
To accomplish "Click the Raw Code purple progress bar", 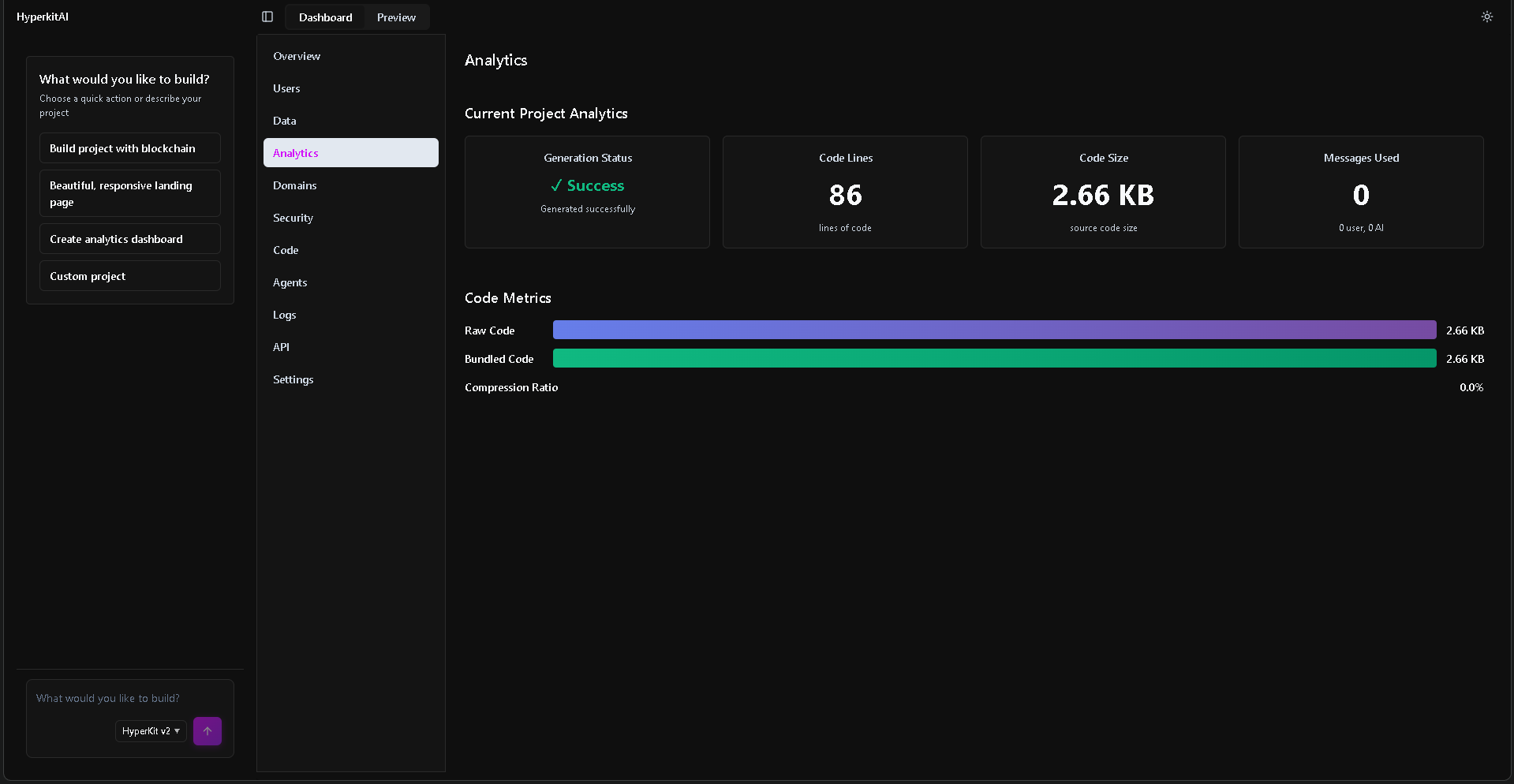I will click(x=994, y=330).
